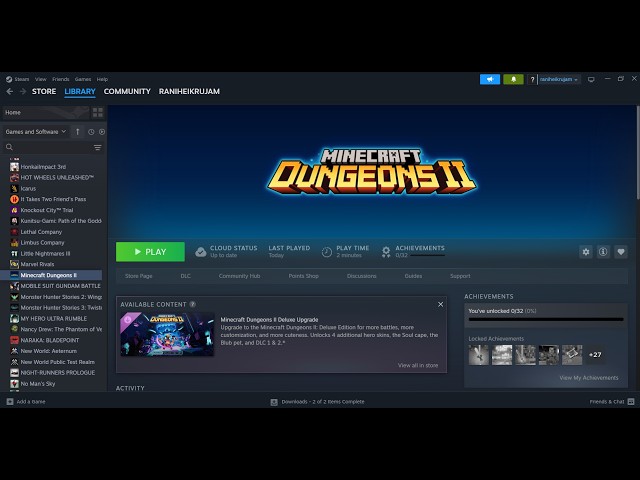
Task: Click the +27 more locked achievements
Action: 595,355
